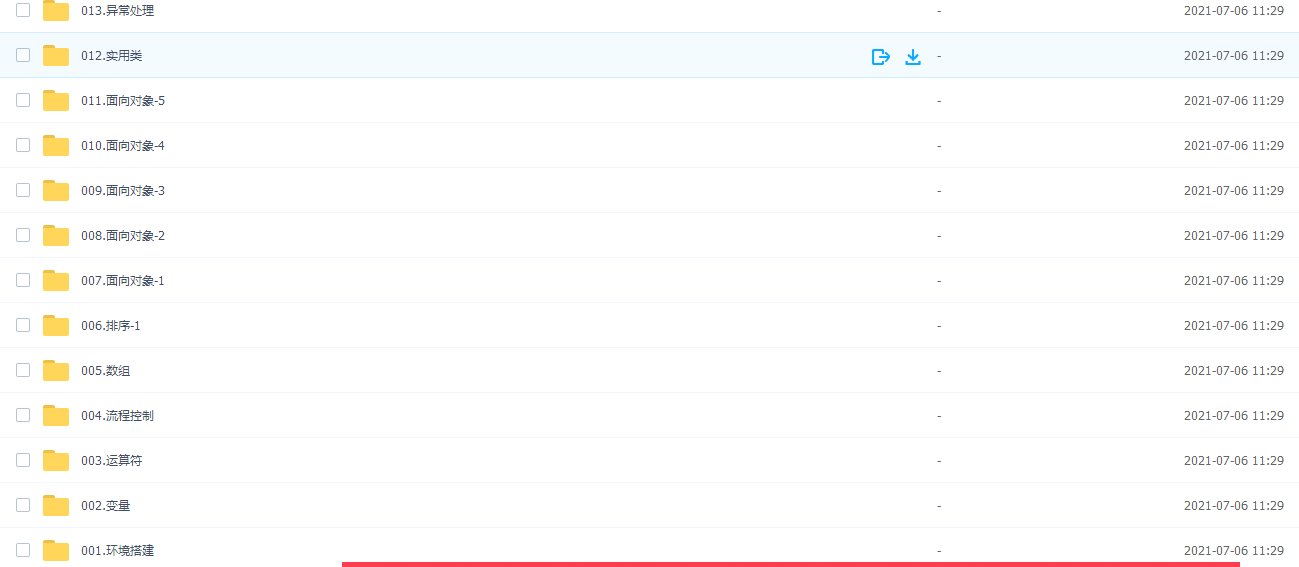Click folder icon of 012.实用类

tap(56, 56)
